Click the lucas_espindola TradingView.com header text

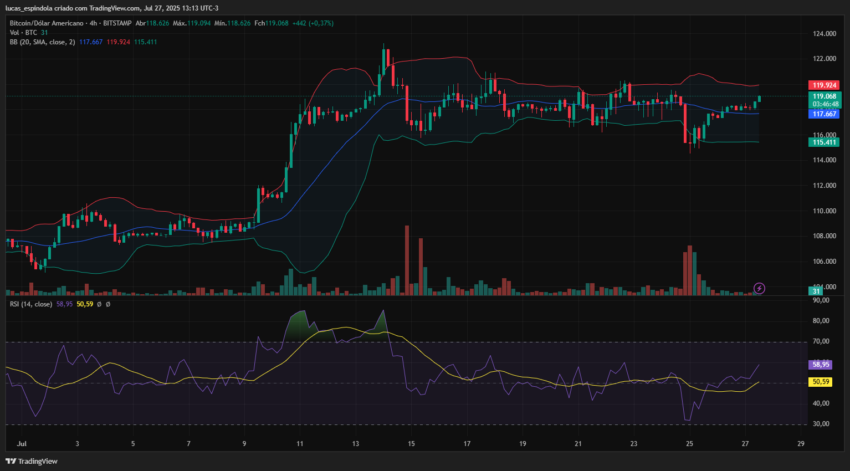coord(112,8)
